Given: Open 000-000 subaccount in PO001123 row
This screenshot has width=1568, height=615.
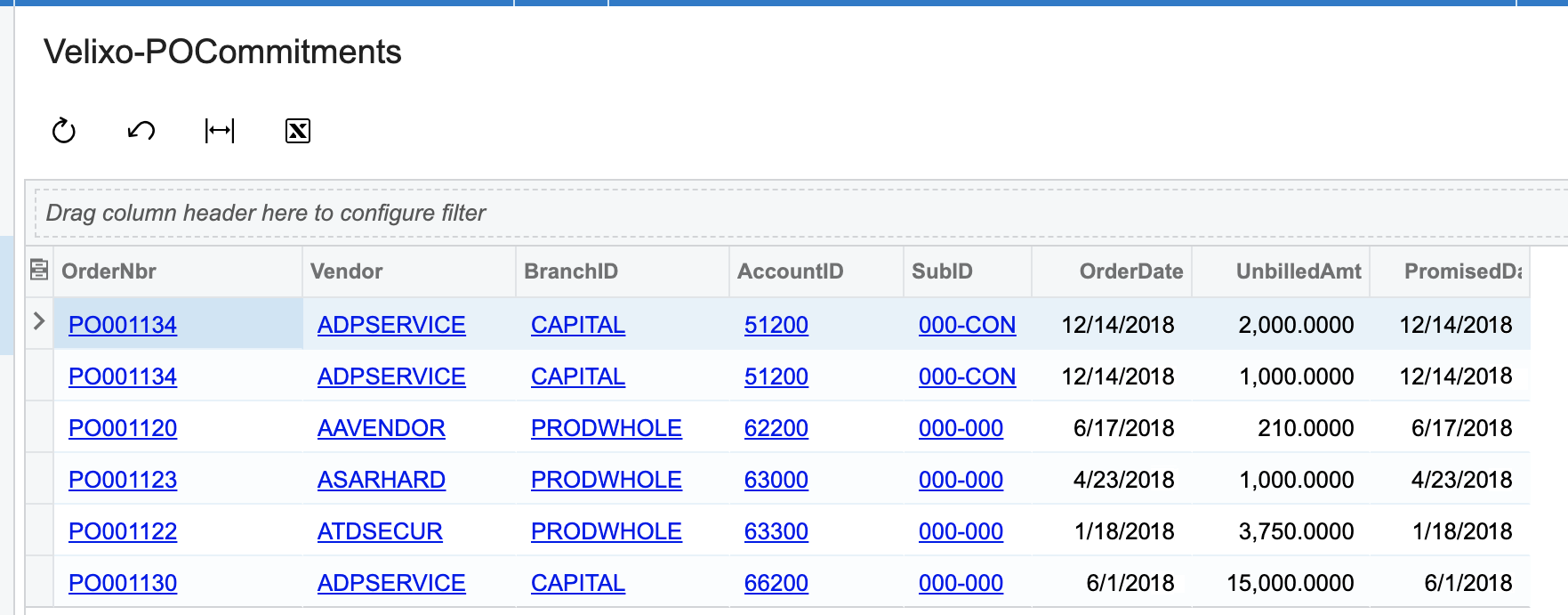Looking at the screenshot, I should click(961, 480).
